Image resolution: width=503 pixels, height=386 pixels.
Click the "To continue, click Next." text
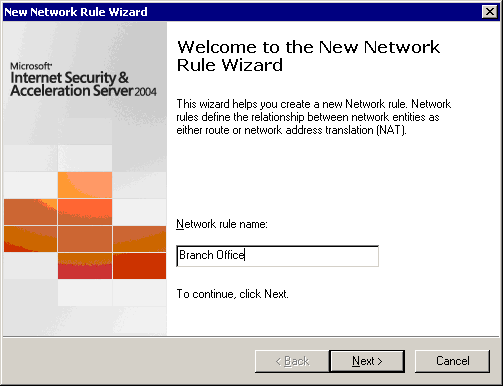[232, 294]
